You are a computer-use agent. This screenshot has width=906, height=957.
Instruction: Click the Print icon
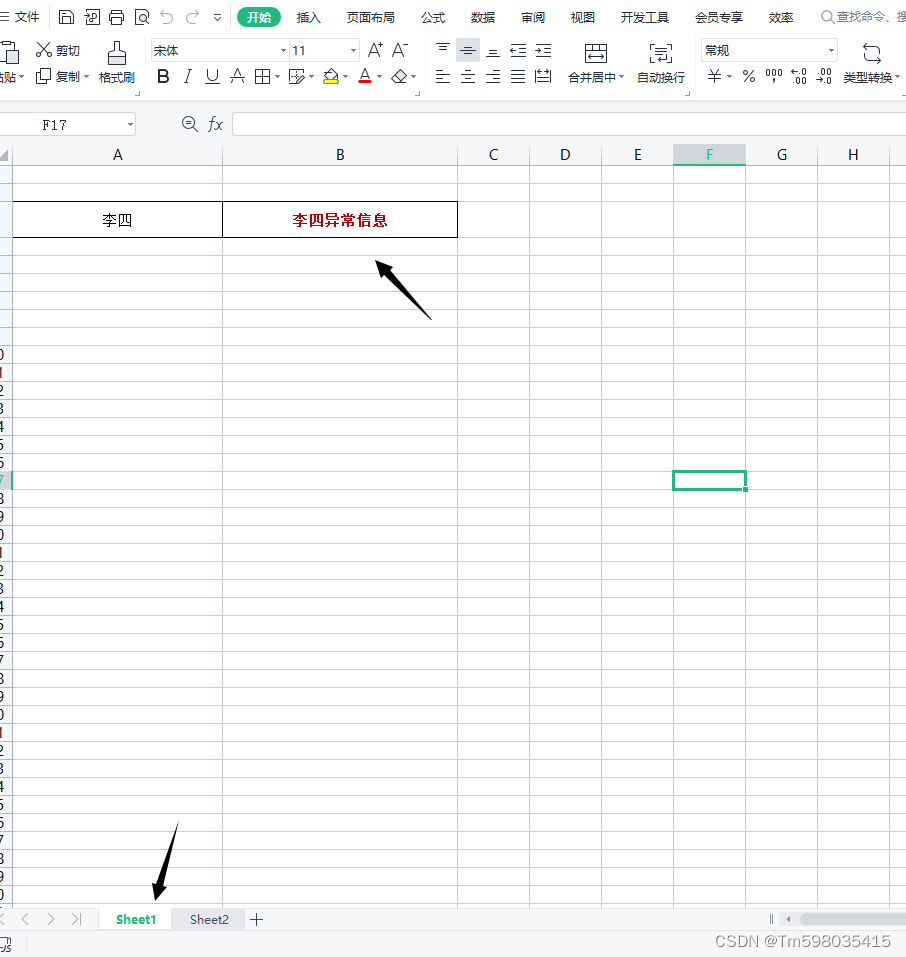pos(116,17)
